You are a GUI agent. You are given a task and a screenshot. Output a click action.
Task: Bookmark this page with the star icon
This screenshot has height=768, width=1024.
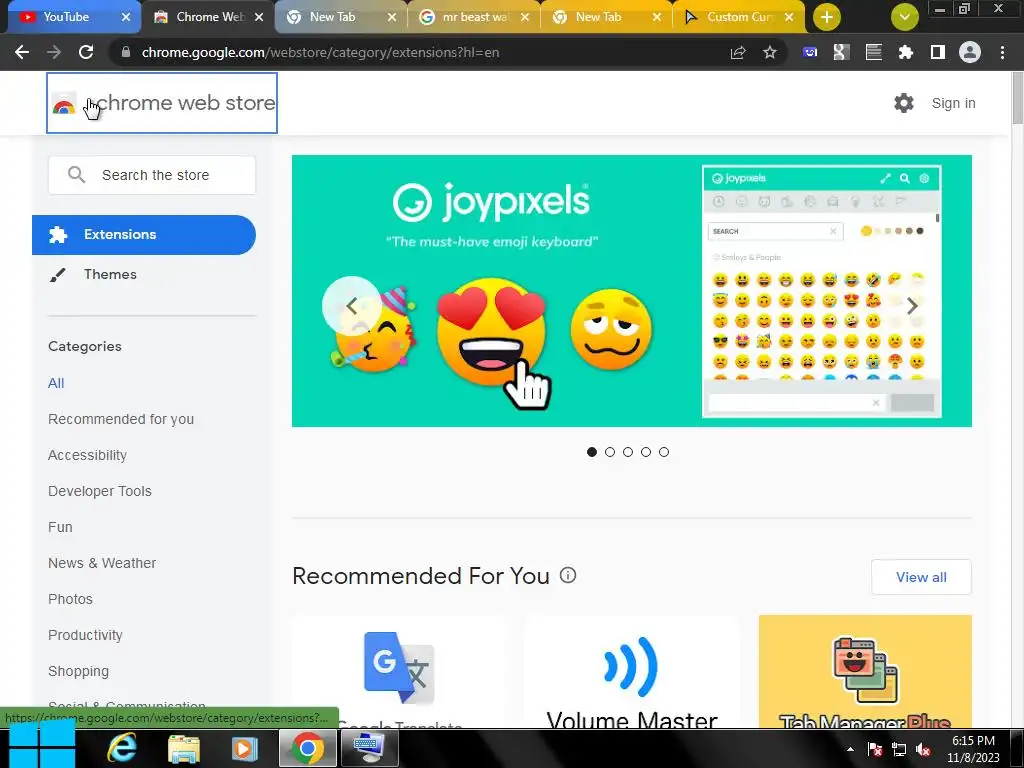coord(770,52)
